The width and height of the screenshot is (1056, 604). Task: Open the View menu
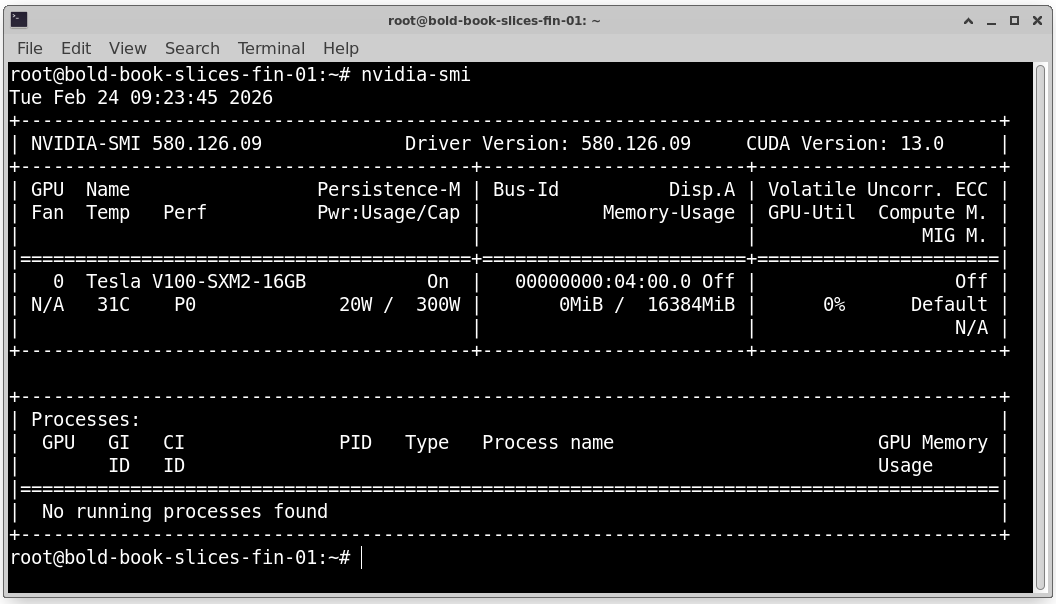coord(127,48)
